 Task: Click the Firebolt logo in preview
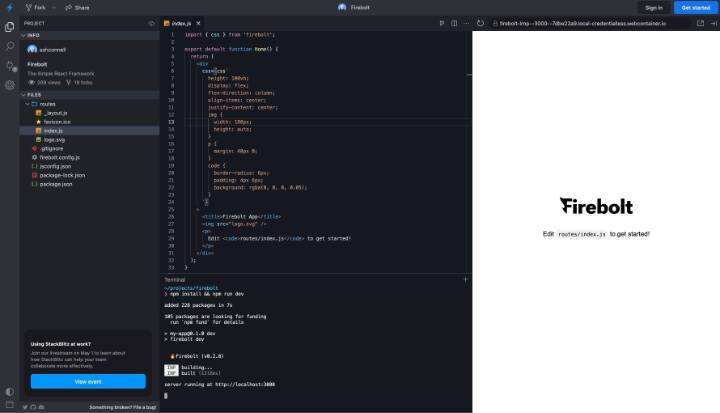[x=596, y=206]
